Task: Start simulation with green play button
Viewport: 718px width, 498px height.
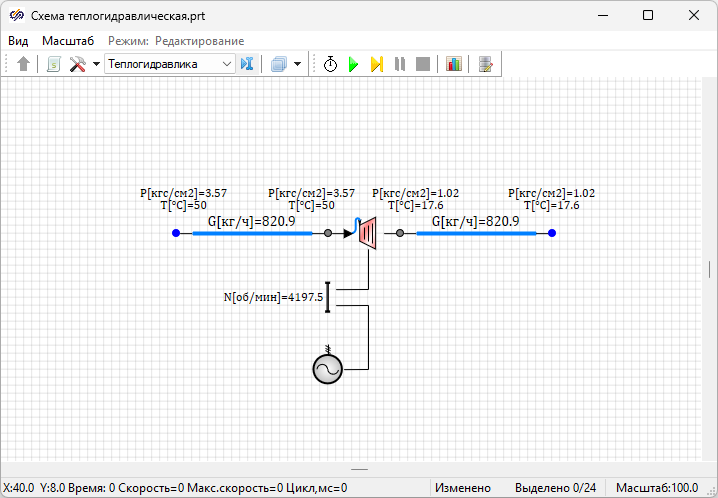Action: (353, 64)
